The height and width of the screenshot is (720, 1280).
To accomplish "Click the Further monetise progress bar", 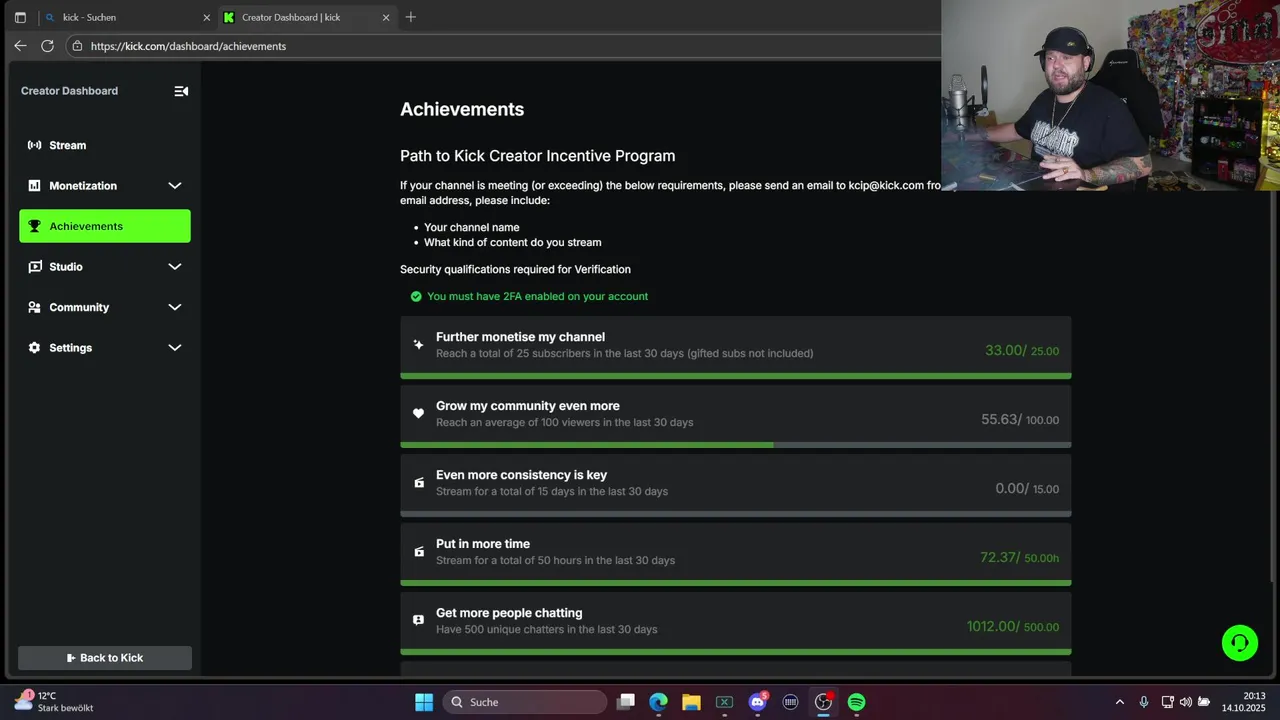I will point(736,376).
